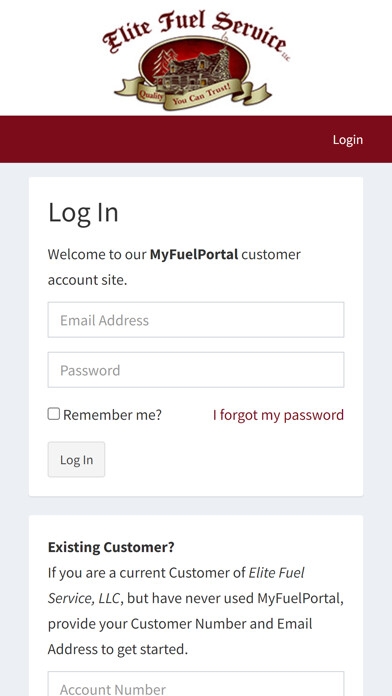Focus the Account Number input field

point(196,684)
